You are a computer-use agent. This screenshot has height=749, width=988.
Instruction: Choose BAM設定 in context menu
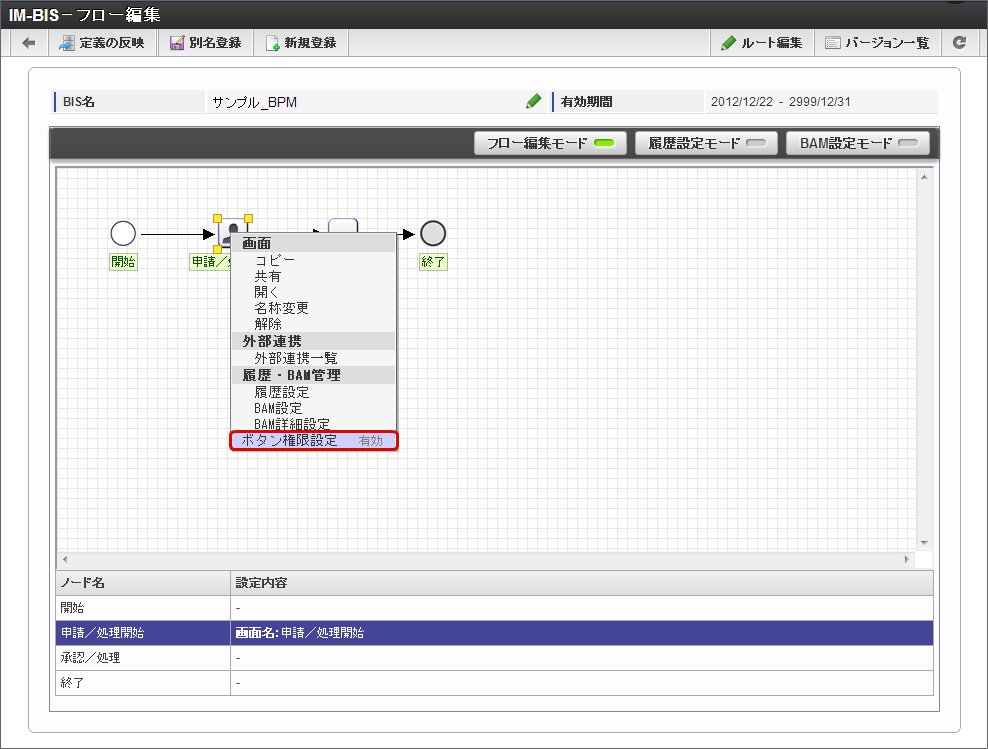click(278, 408)
